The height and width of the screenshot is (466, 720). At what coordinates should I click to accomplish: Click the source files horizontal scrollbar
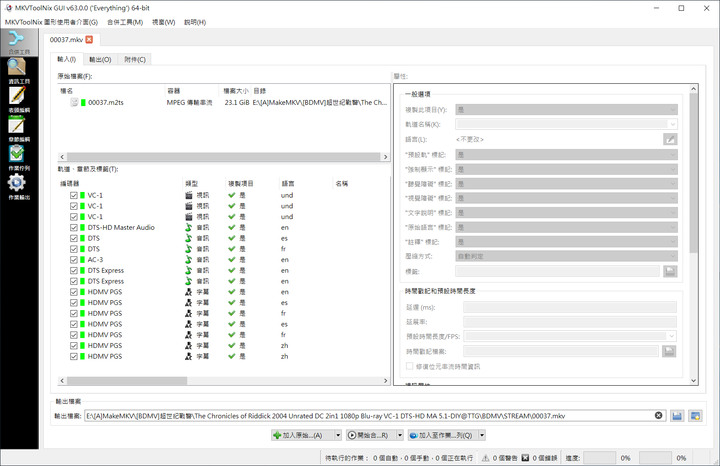[224, 157]
